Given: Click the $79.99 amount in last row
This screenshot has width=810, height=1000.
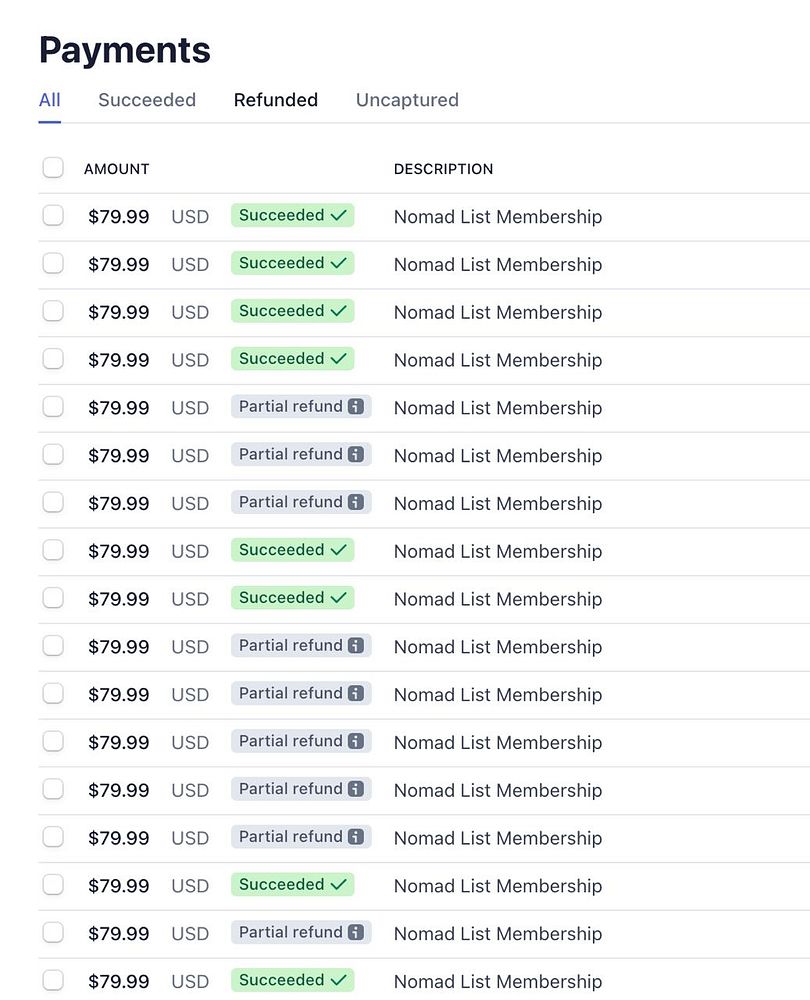Looking at the screenshot, I should [x=119, y=982].
